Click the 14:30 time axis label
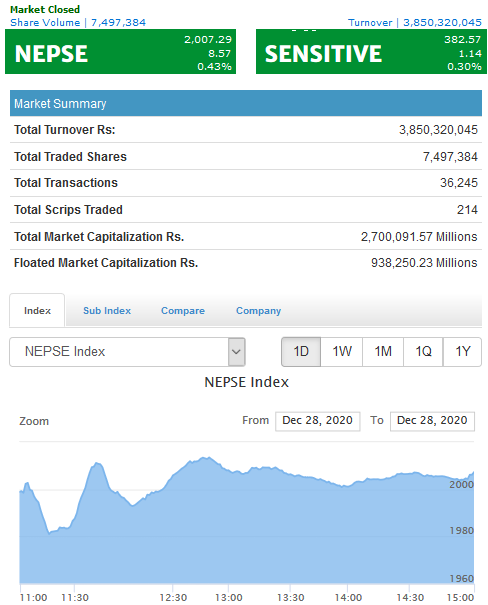This screenshot has height=605, width=488. click(x=410, y=597)
